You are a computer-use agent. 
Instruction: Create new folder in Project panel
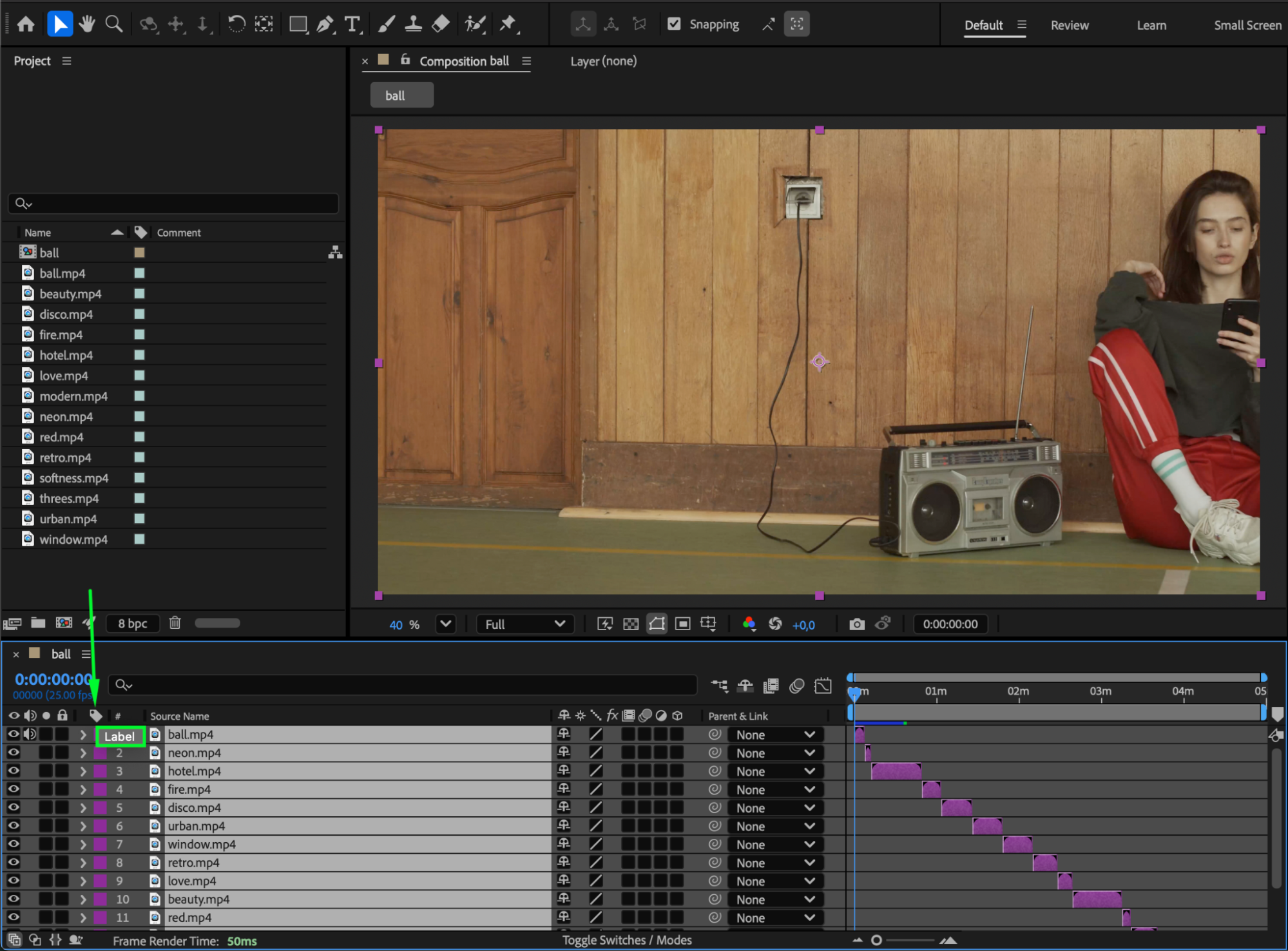[x=38, y=623]
